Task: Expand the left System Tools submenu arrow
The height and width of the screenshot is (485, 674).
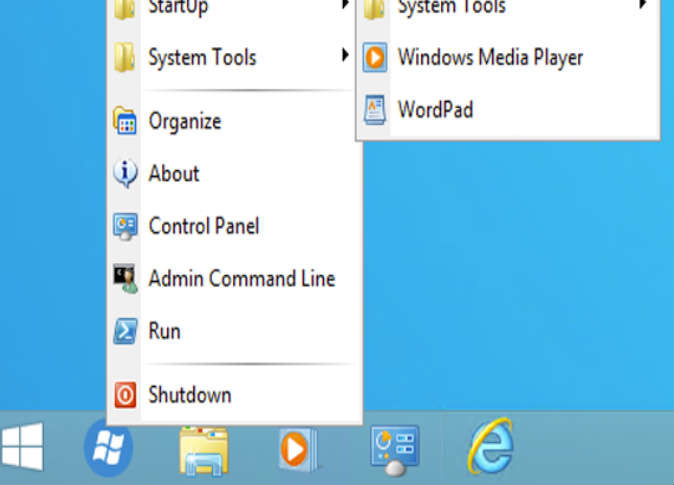Action: [344, 54]
